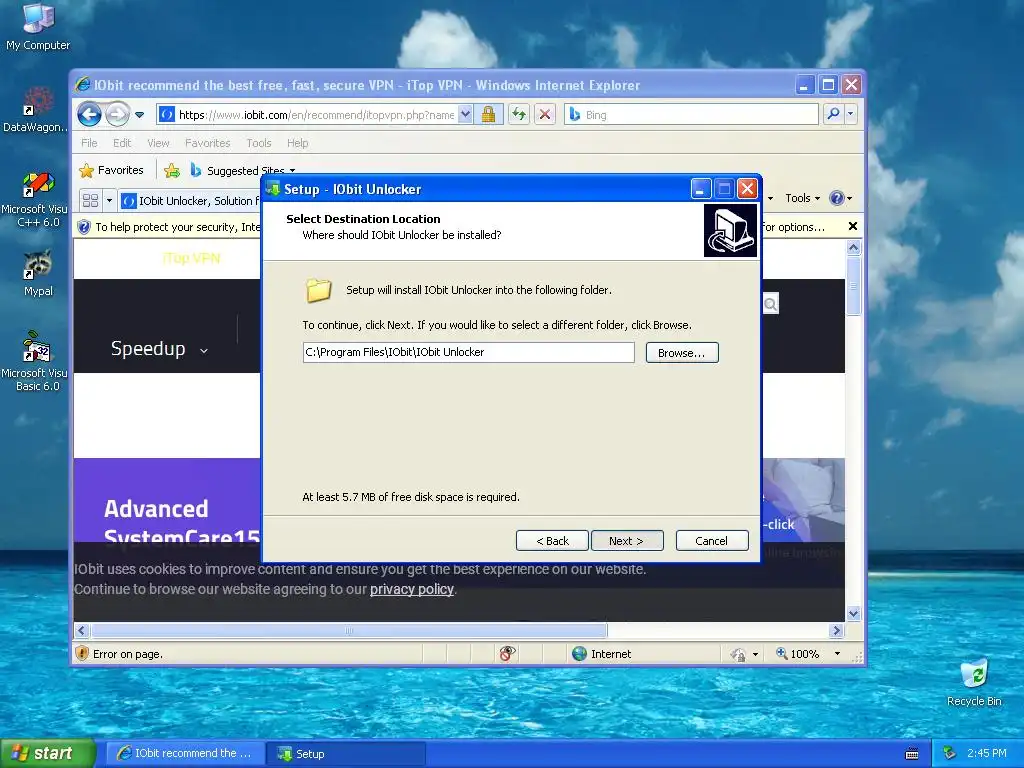This screenshot has height=768, width=1024.
Task: Switch to IObit recommend taskbar button
Action: (x=185, y=753)
